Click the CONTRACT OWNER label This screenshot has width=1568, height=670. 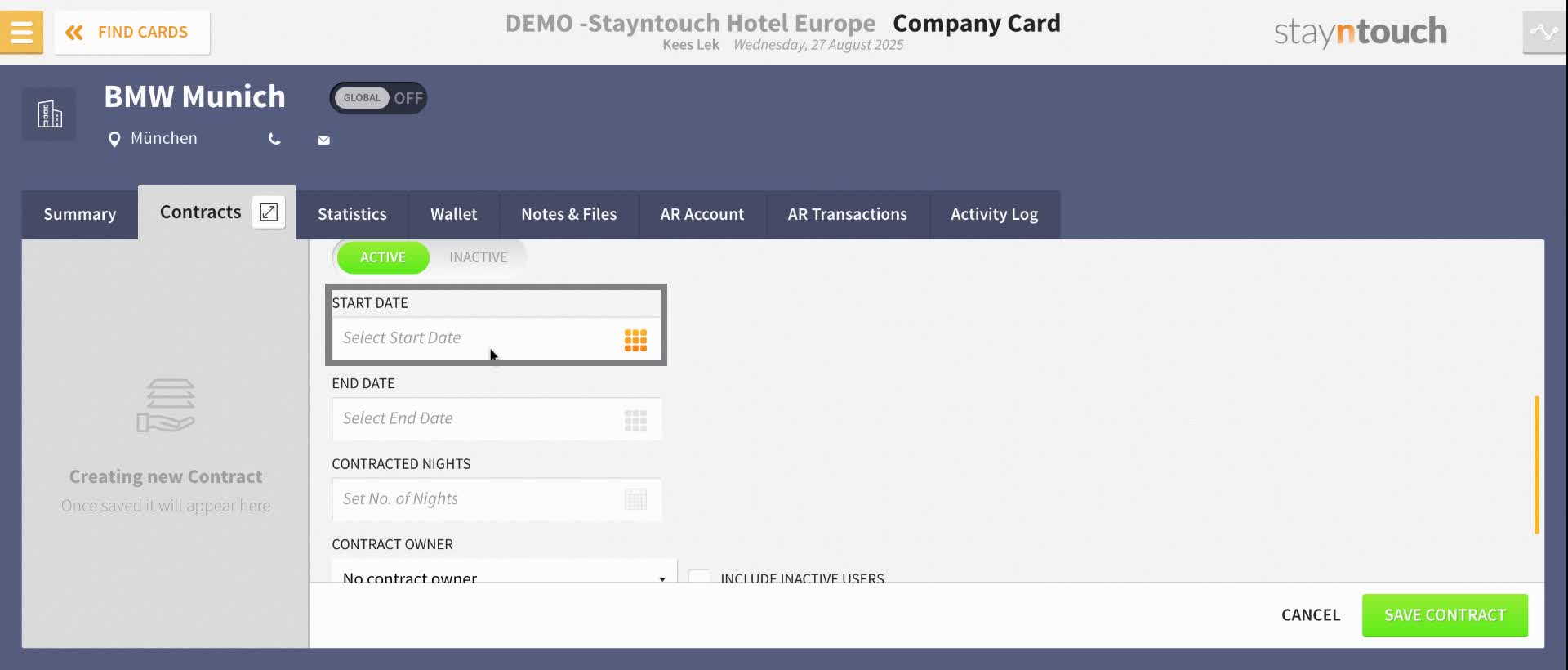coord(392,544)
